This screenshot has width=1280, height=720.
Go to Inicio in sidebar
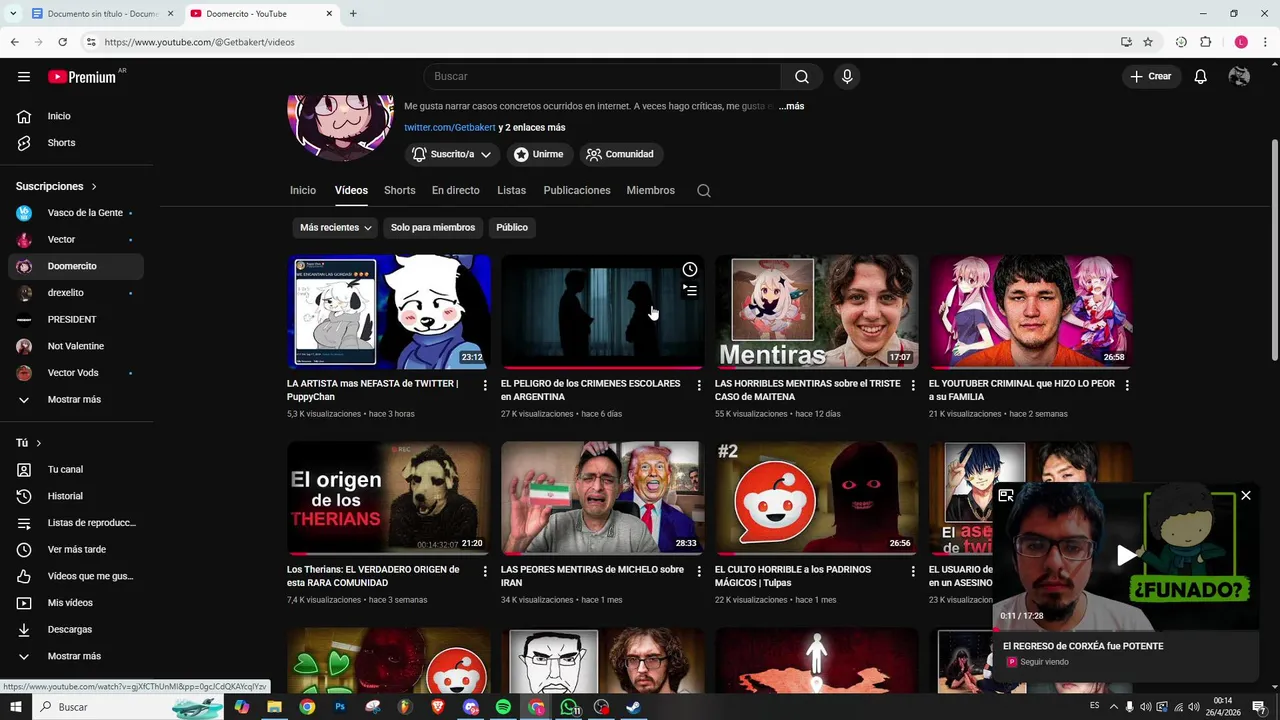point(76,116)
